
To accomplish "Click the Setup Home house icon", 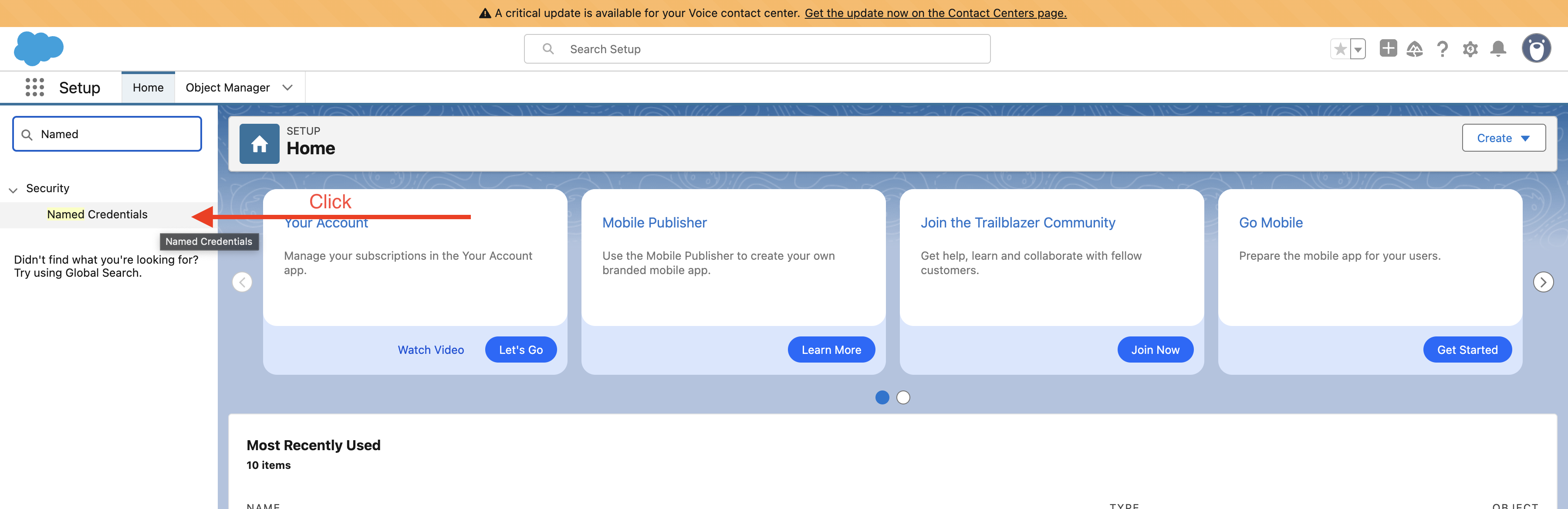I will (x=259, y=144).
